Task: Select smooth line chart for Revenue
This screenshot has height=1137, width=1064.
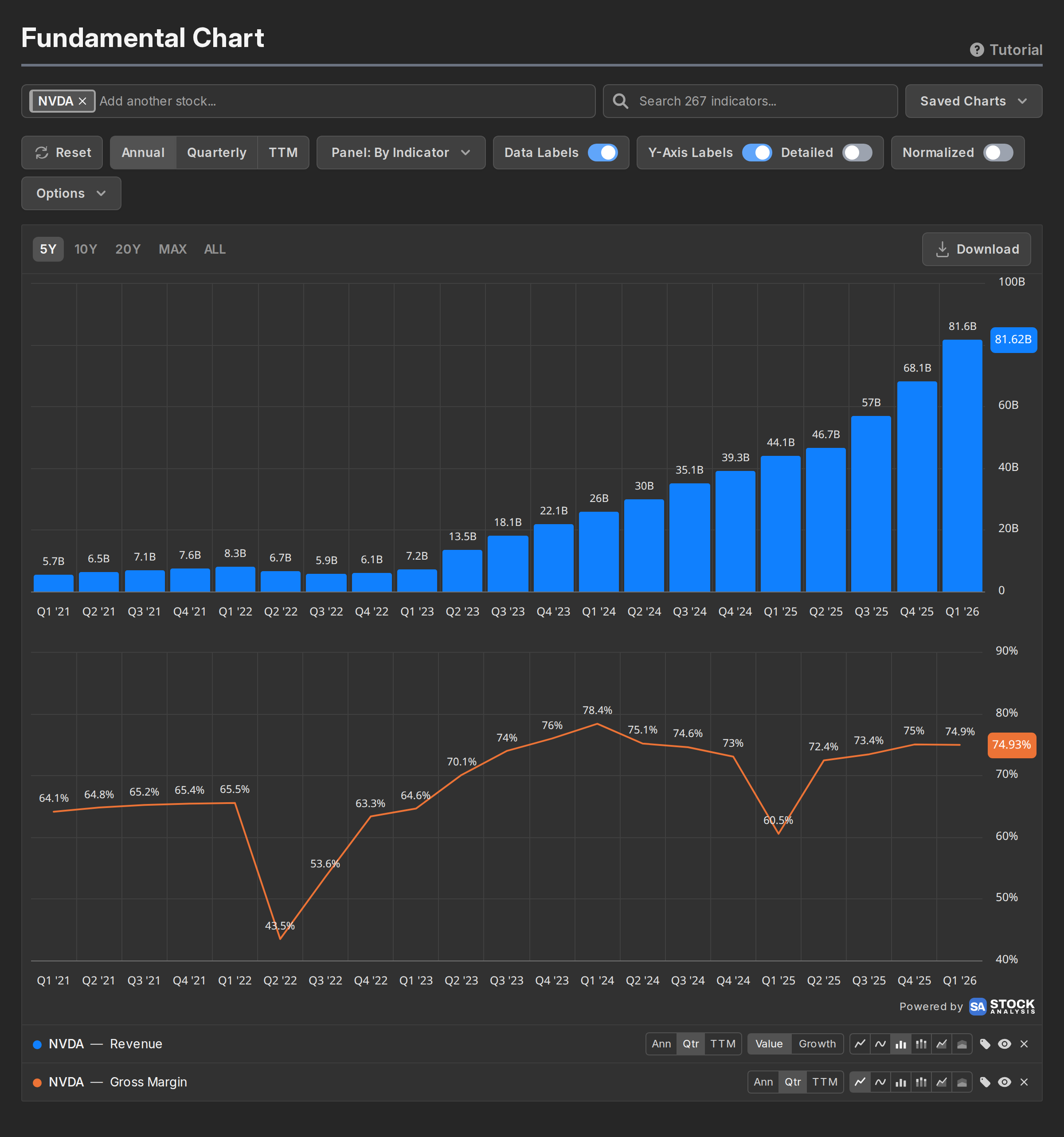Action: 880,1044
